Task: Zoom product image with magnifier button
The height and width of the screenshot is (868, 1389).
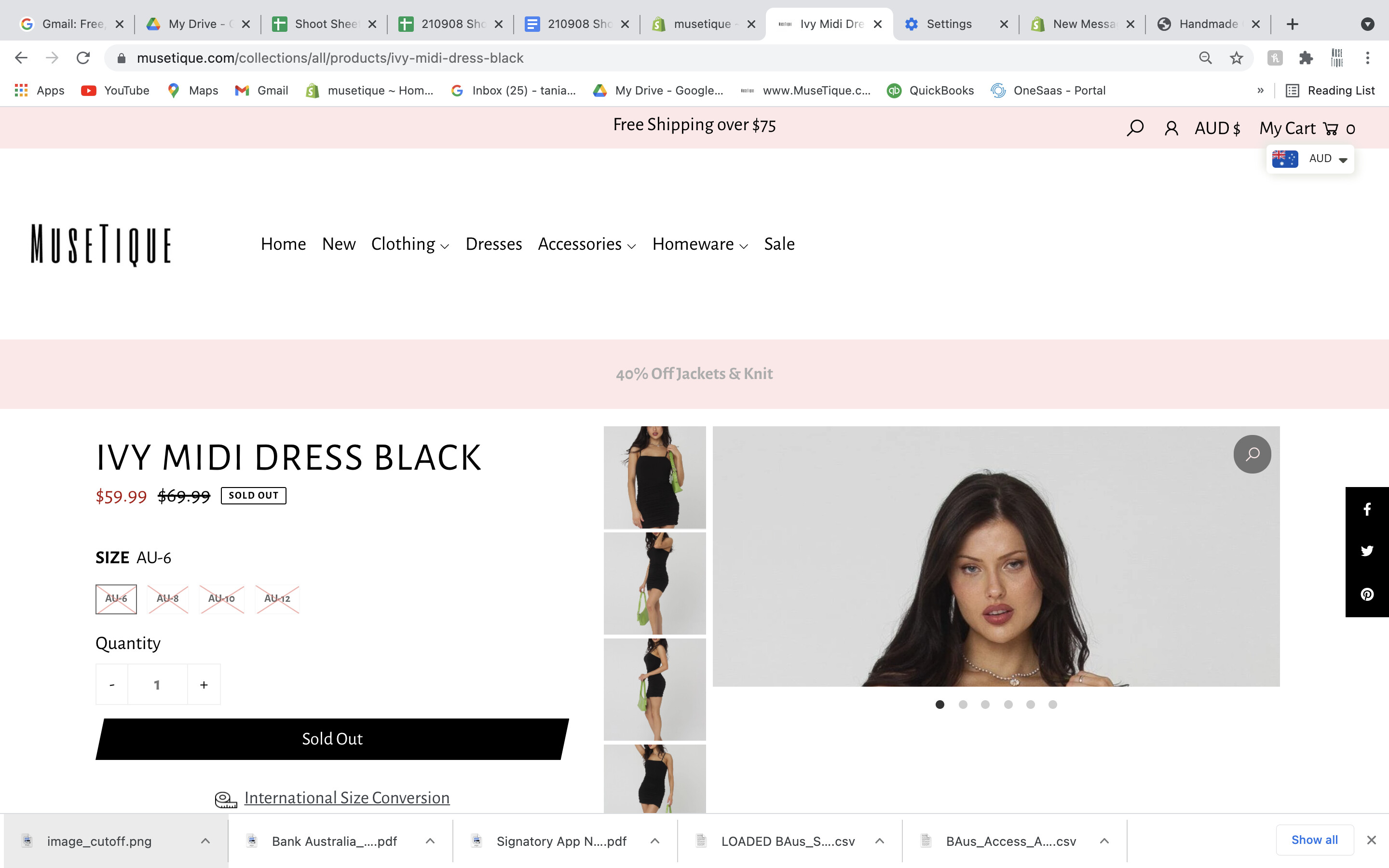Action: click(x=1252, y=454)
